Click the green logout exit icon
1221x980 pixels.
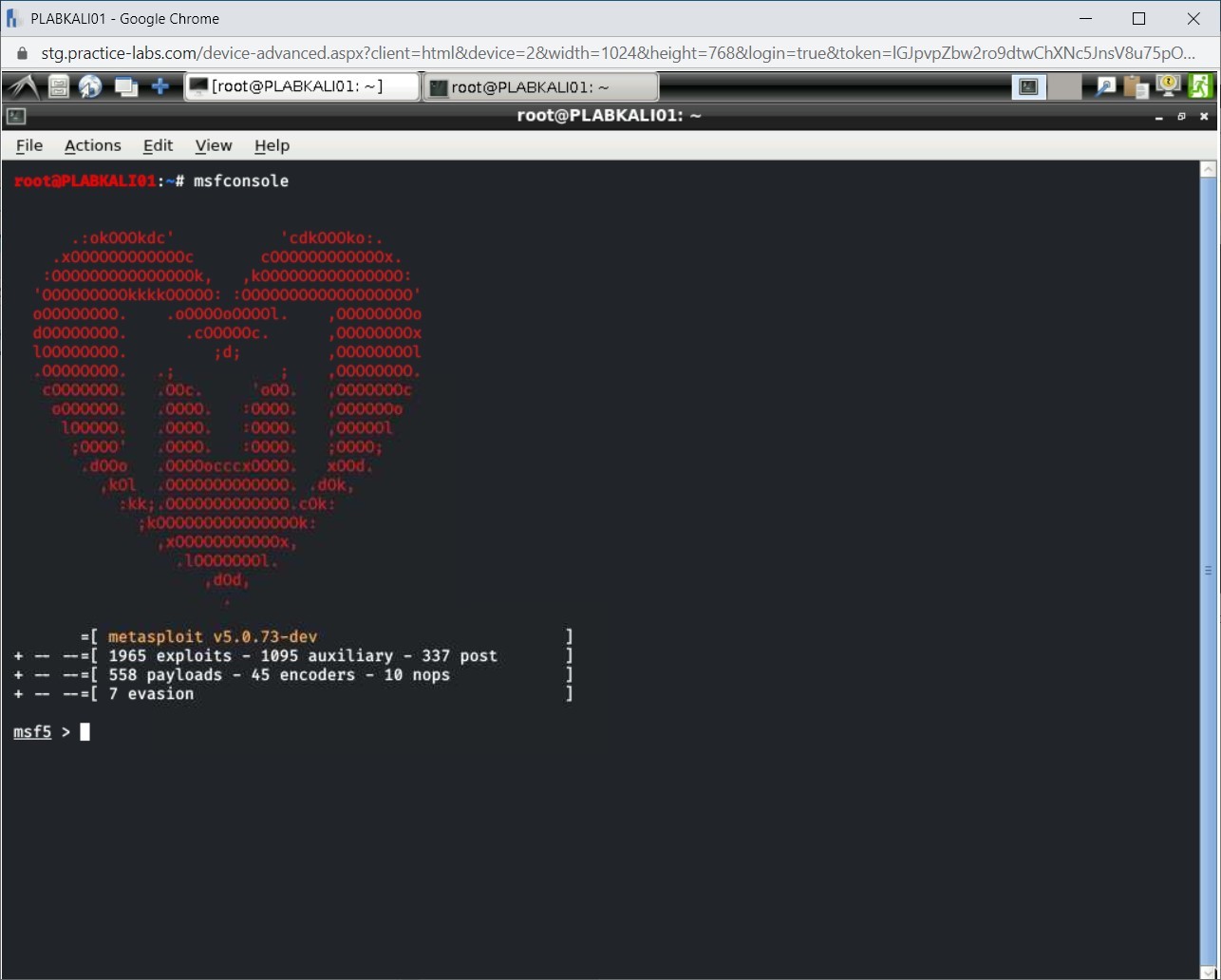(1200, 87)
